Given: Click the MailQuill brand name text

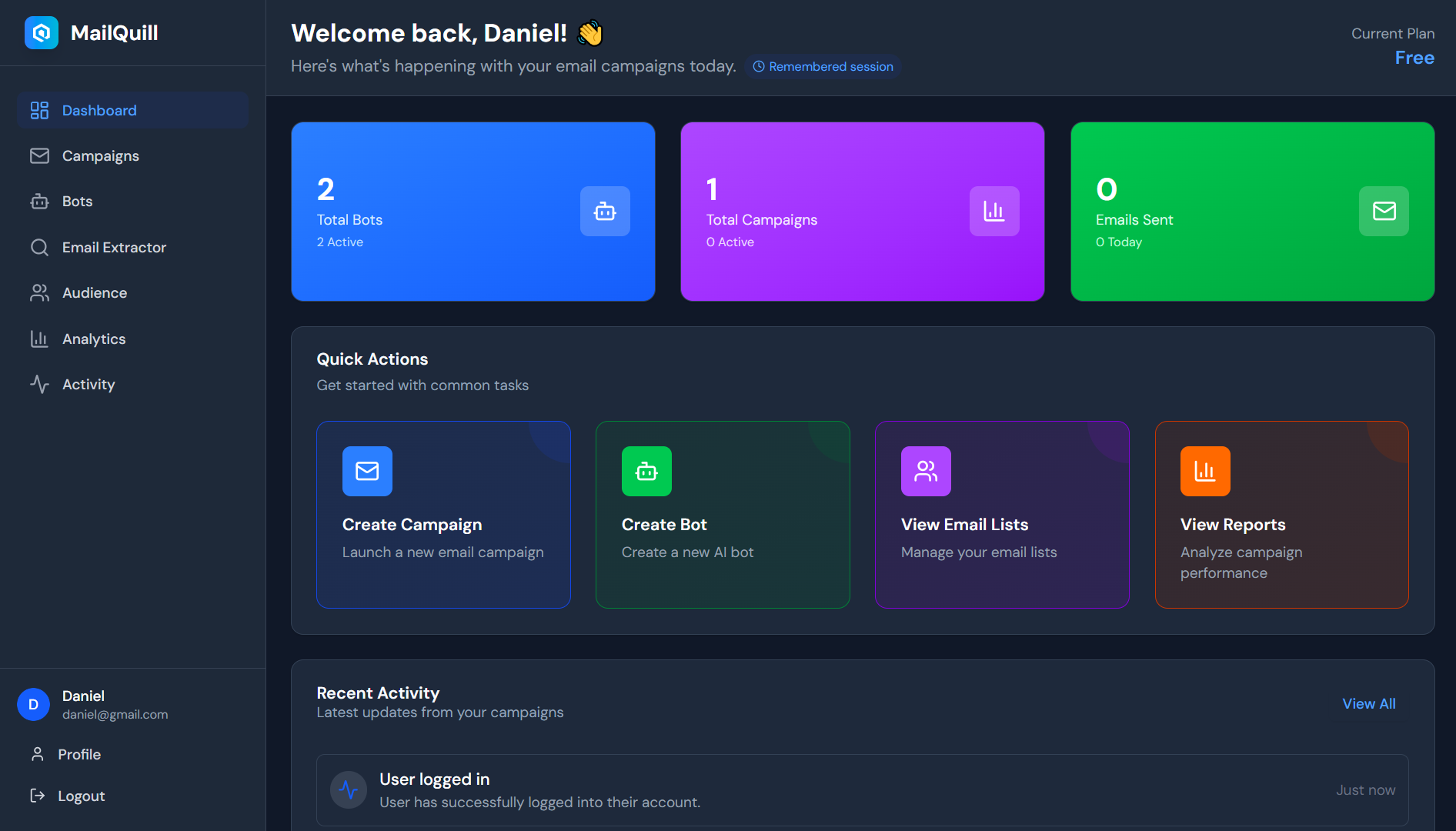Looking at the screenshot, I should point(114,33).
